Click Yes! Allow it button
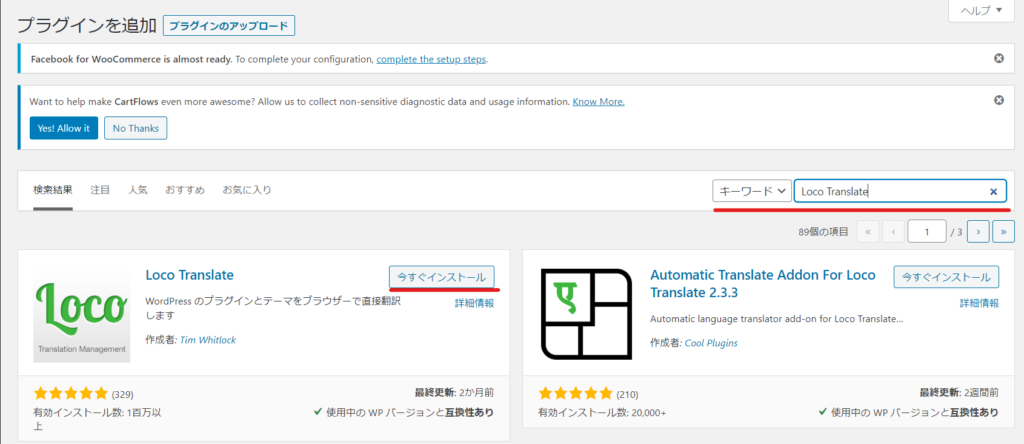1024x444 pixels. tap(63, 128)
